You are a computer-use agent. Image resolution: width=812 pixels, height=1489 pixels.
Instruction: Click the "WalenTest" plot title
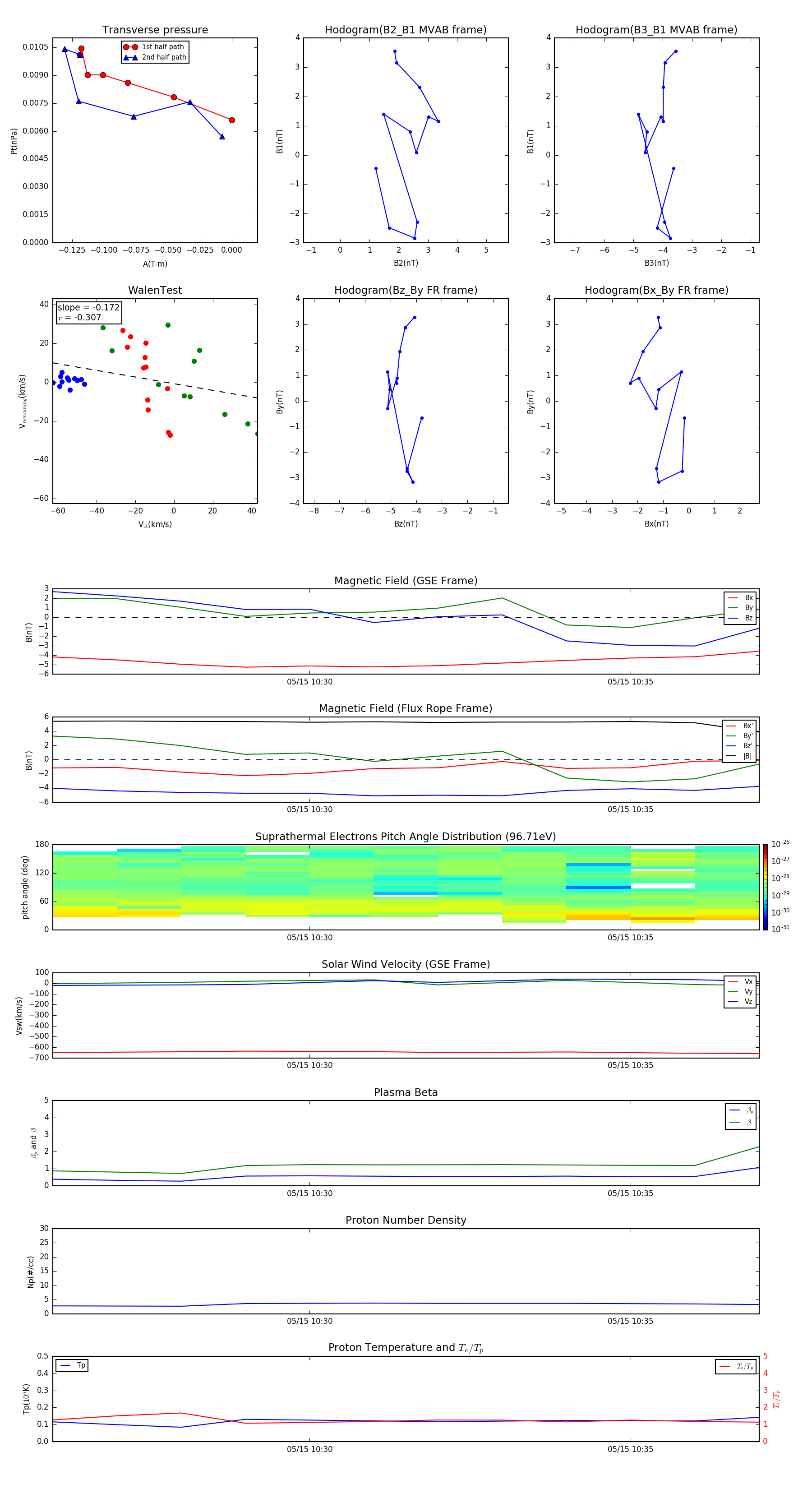coord(155,290)
